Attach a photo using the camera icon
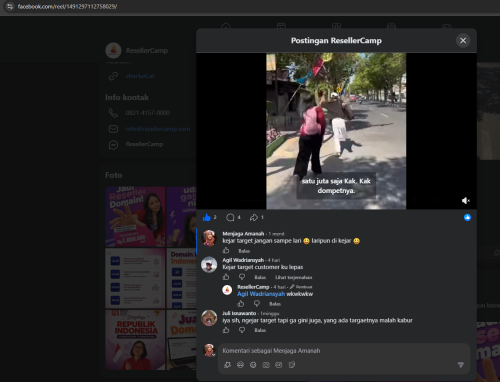Viewport: 500px width, 382px height. pyautogui.click(x=266, y=365)
